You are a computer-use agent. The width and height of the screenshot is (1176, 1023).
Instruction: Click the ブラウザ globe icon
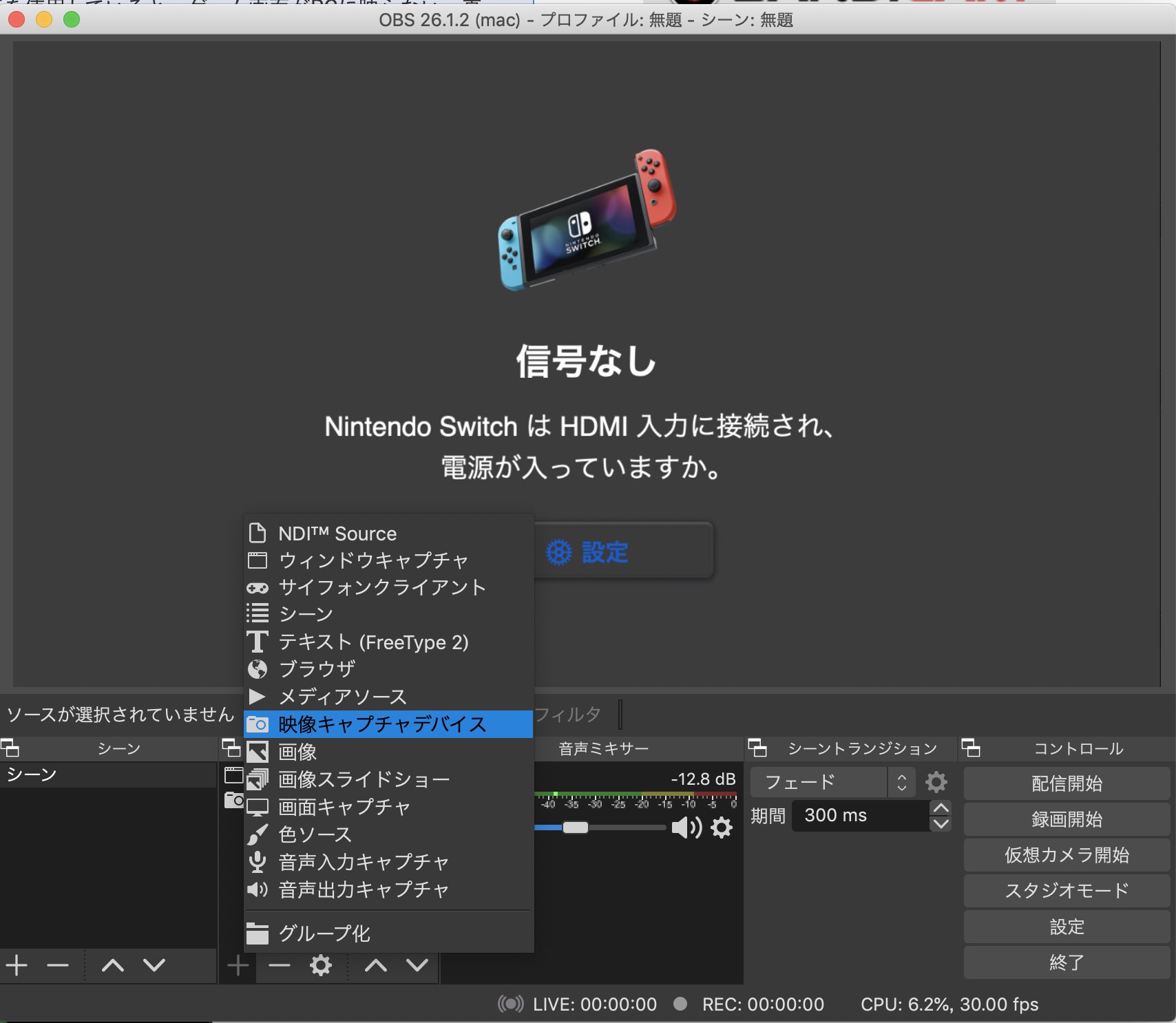(x=258, y=669)
